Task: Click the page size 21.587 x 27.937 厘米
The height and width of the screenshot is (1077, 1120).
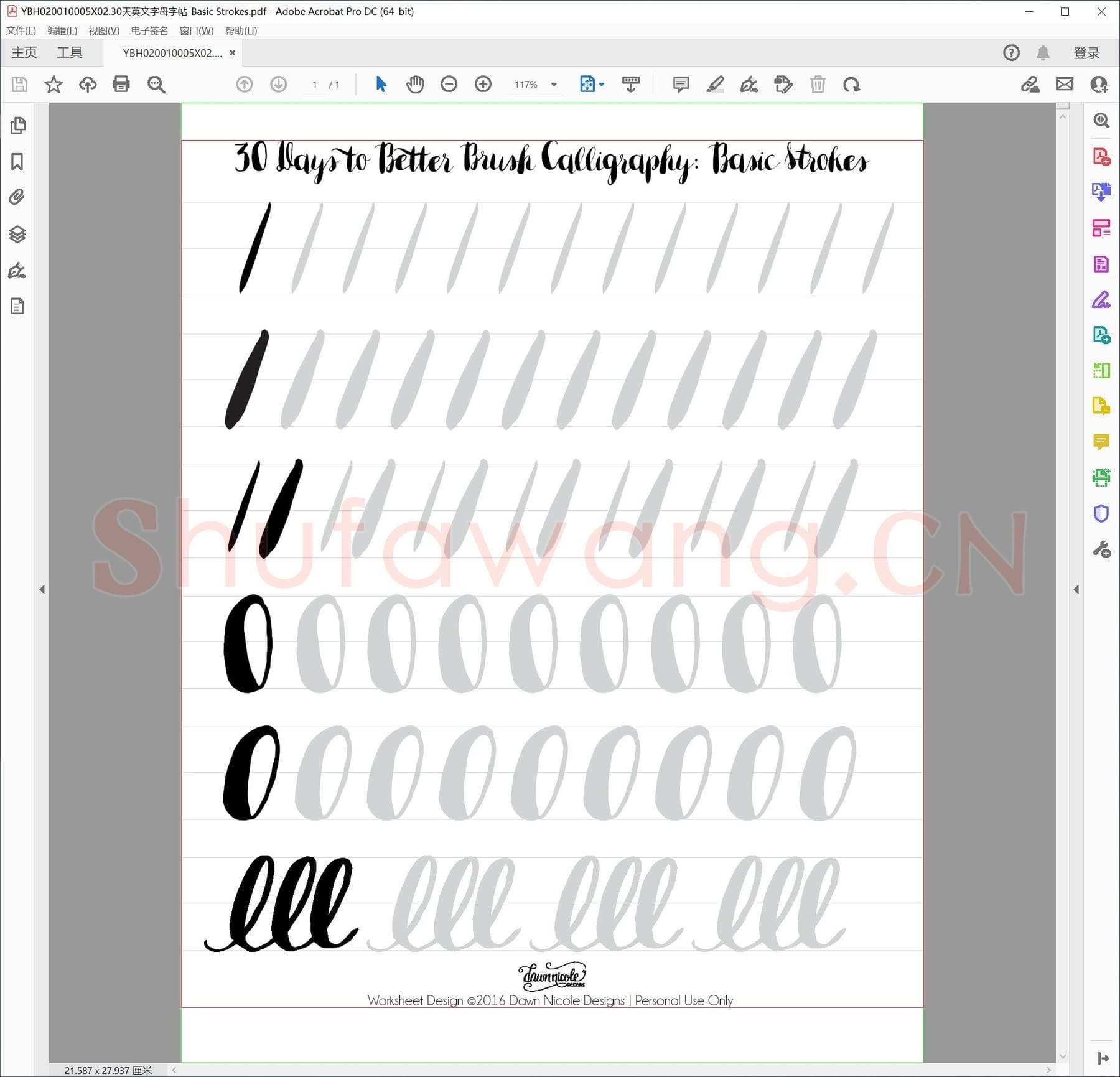Action: (108, 1070)
